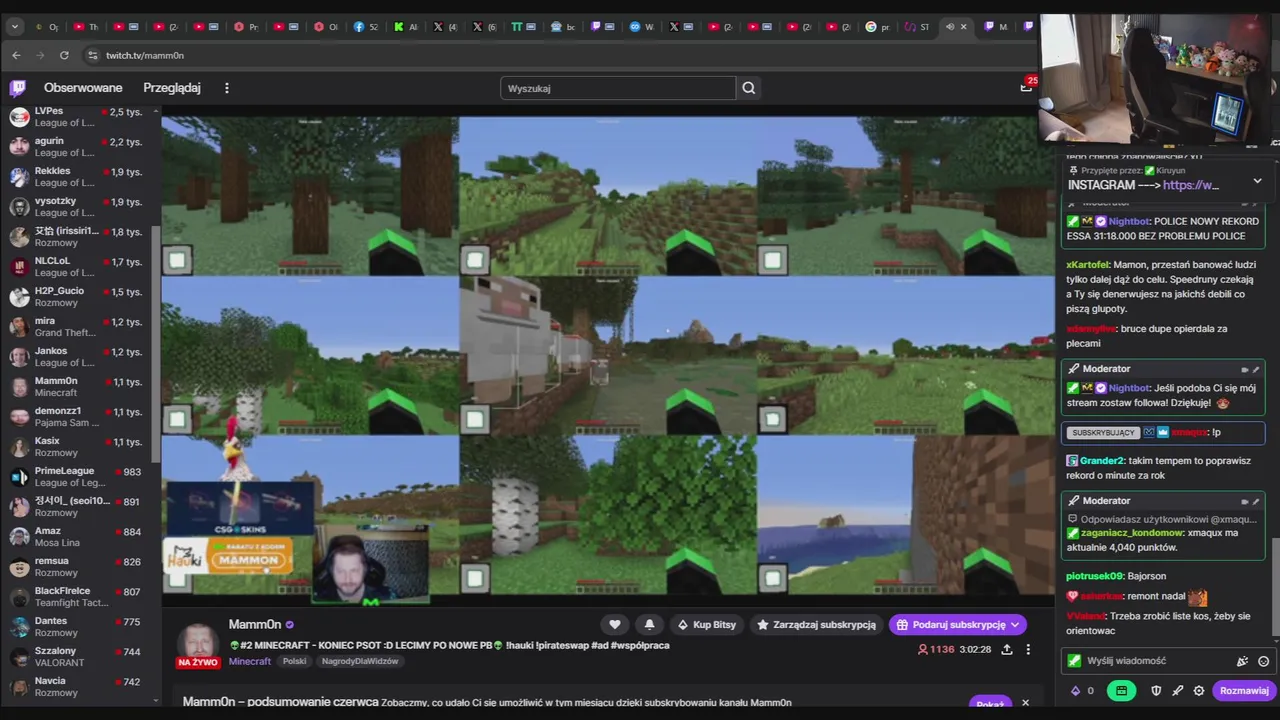Open Rekkles channel in the sidebar
Screen dimensions: 1280x720
click(80, 177)
